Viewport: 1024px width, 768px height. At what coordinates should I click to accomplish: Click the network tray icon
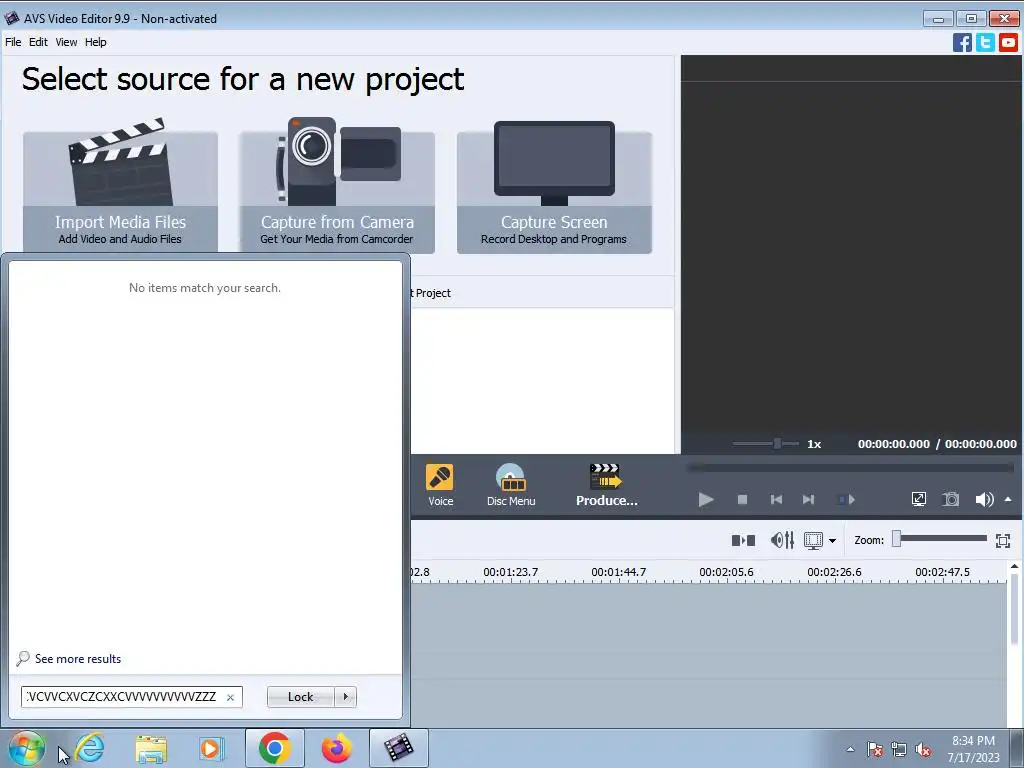[899, 749]
